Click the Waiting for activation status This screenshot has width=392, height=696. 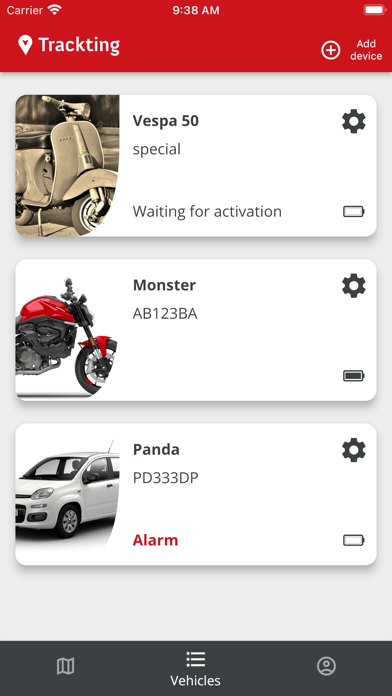point(207,211)
